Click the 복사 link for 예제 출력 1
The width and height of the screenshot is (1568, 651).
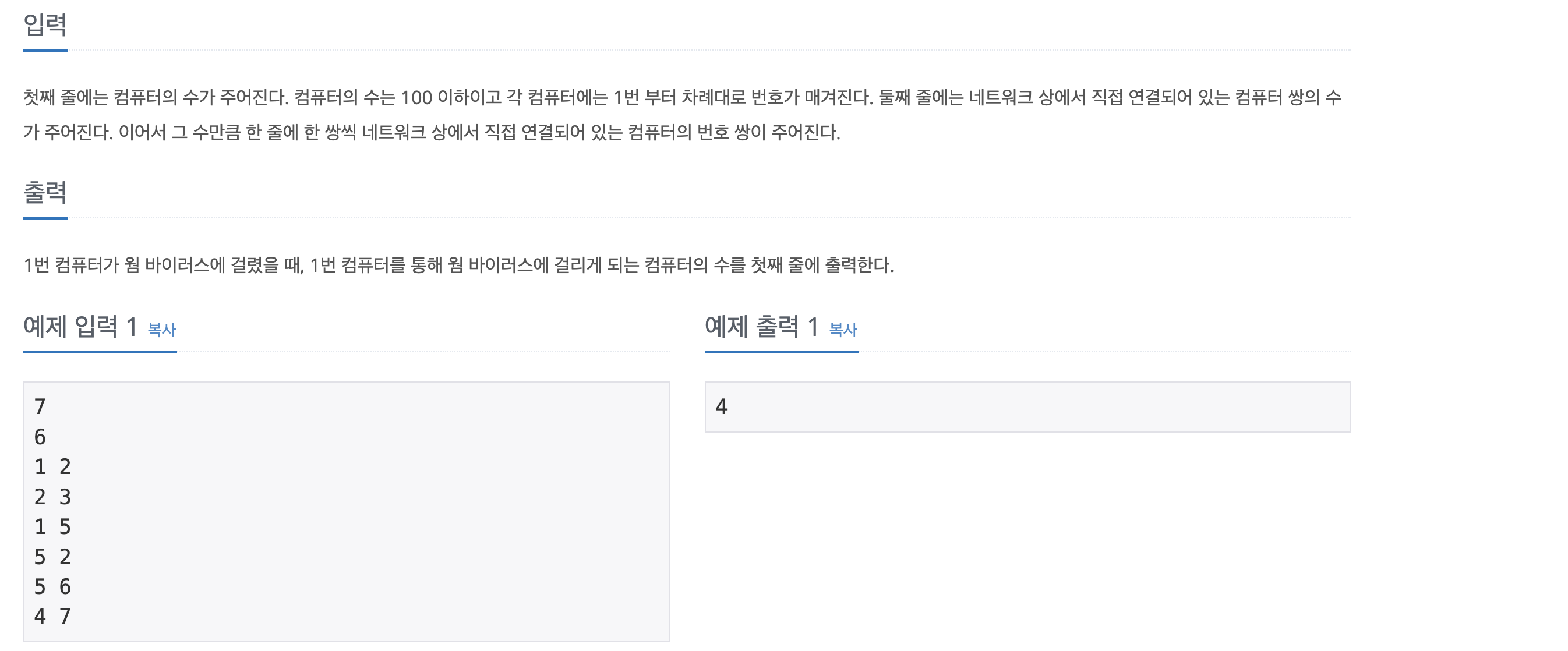click(x=843, y=330)
